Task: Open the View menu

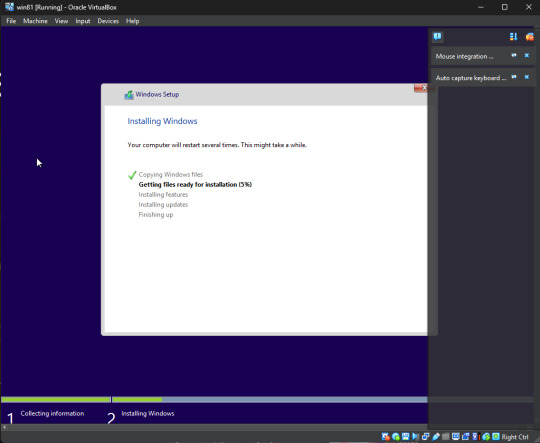Action: [x=61, y=21]
